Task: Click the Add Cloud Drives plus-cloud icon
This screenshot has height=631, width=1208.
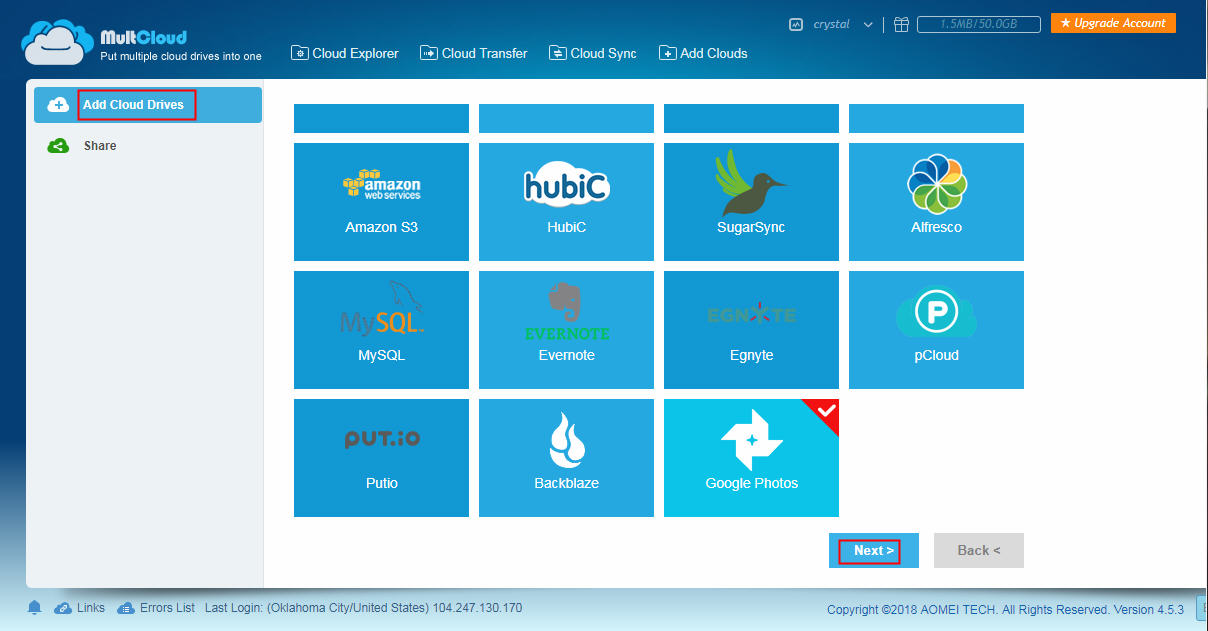Action: 59,105
